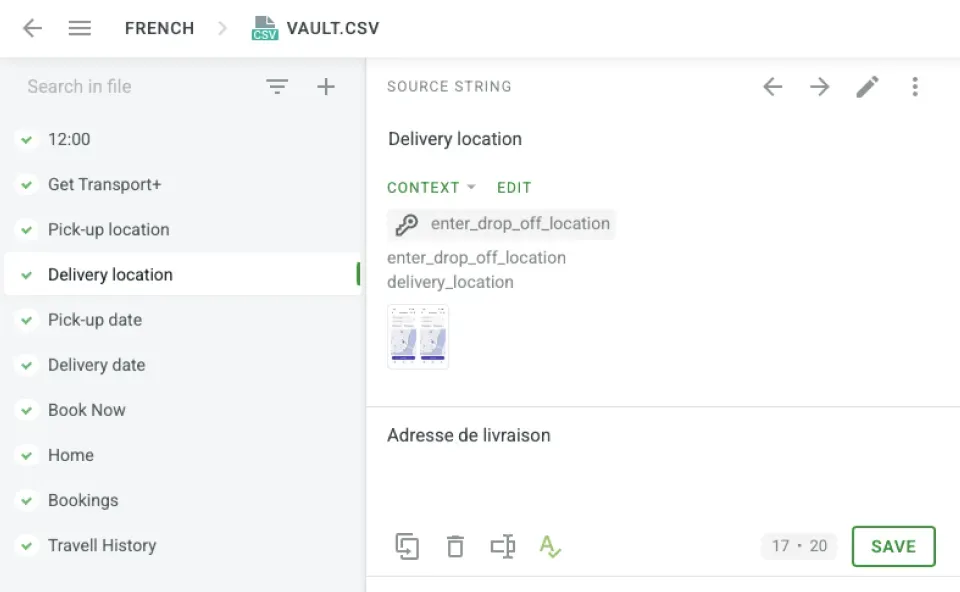Copy the source string into translation
Screen dimensions: 960x592
pos(407,546)
